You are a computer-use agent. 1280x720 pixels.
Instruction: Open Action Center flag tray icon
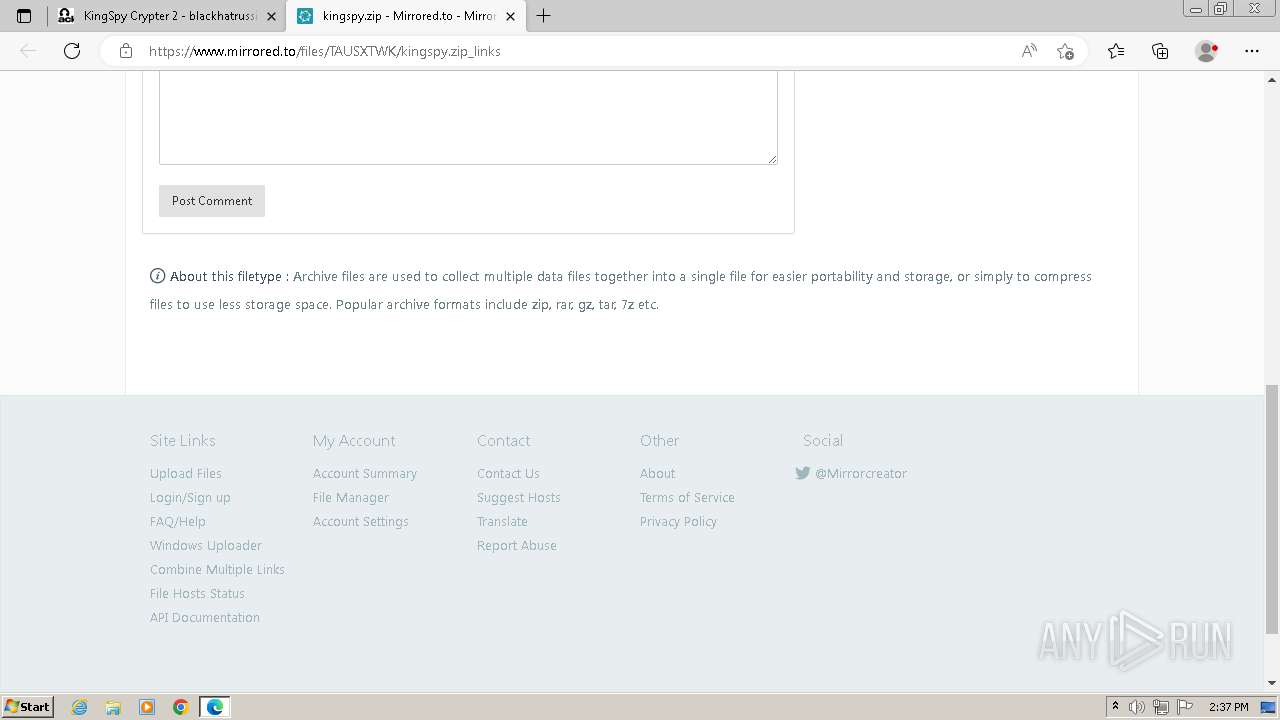1185,707
